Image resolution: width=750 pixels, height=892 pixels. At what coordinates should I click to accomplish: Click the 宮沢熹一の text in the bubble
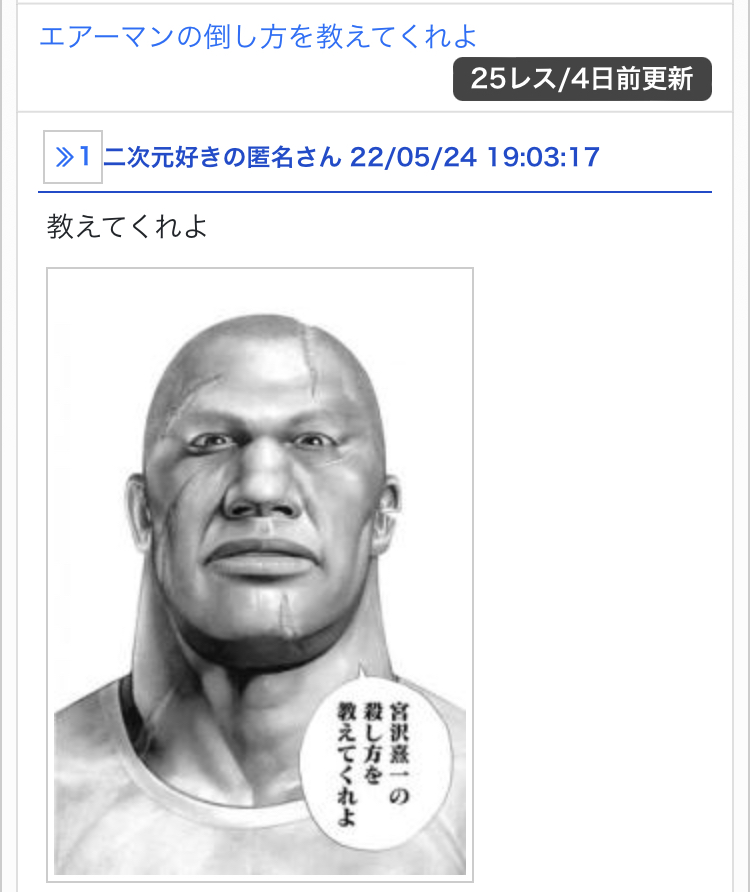(x=399, y=753)
